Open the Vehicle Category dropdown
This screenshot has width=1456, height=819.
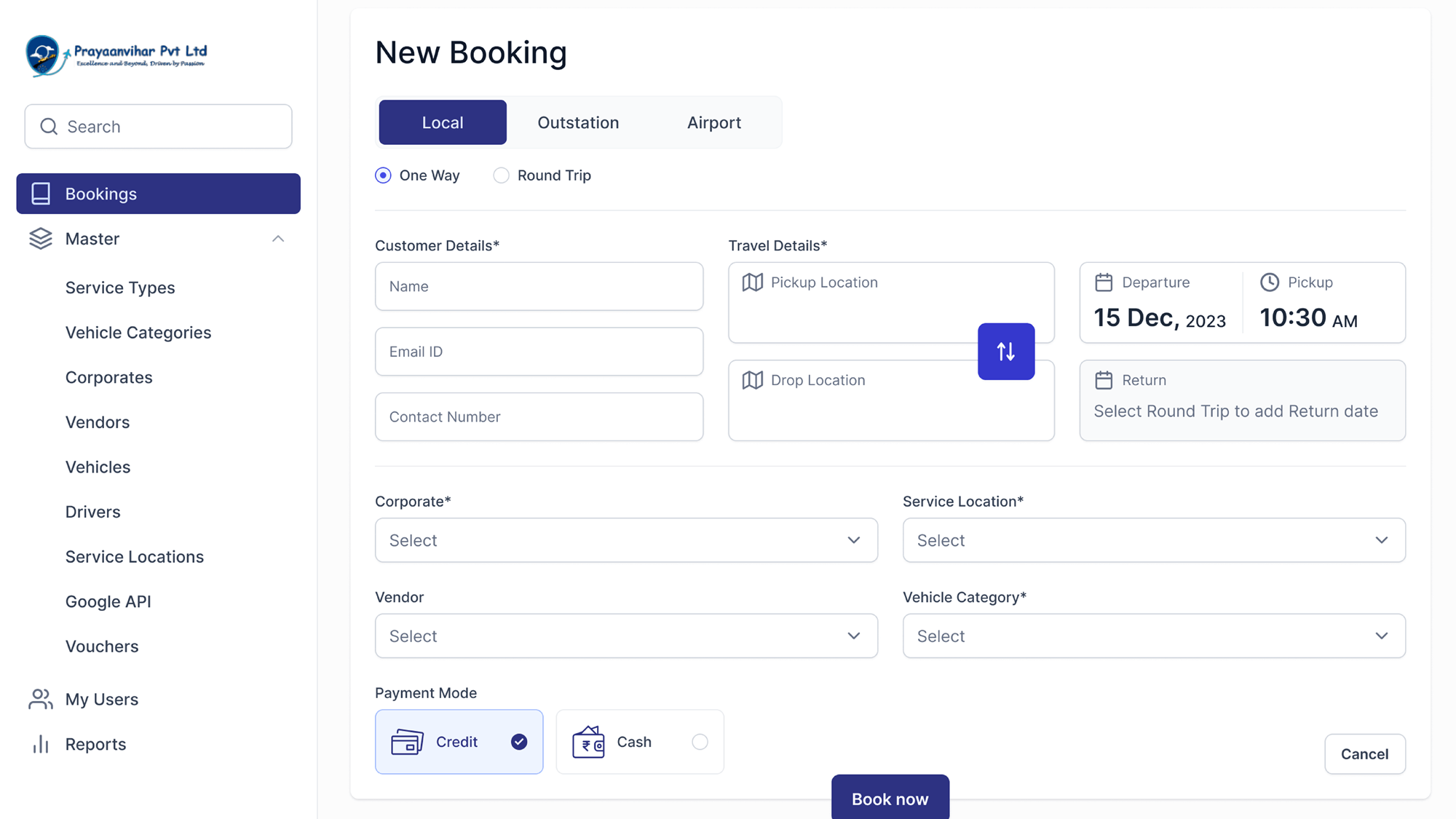coord(1153,636)
